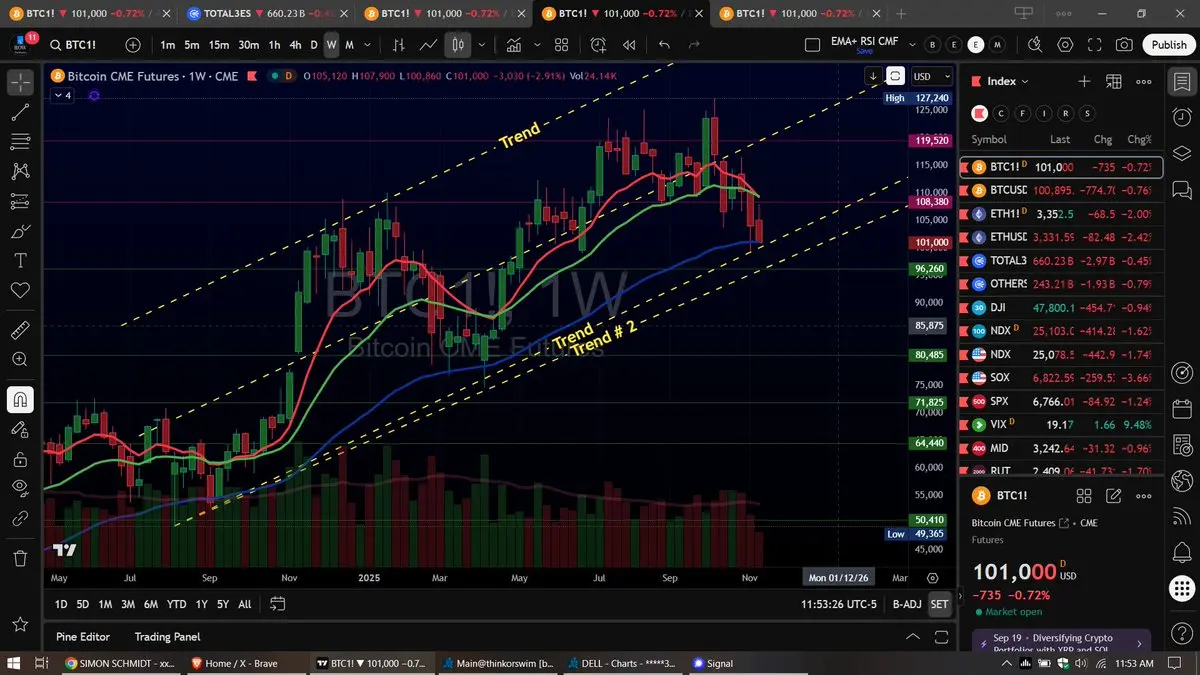Open the forecasting and measurement tools

pyautogui.click(x=20, y=201)
